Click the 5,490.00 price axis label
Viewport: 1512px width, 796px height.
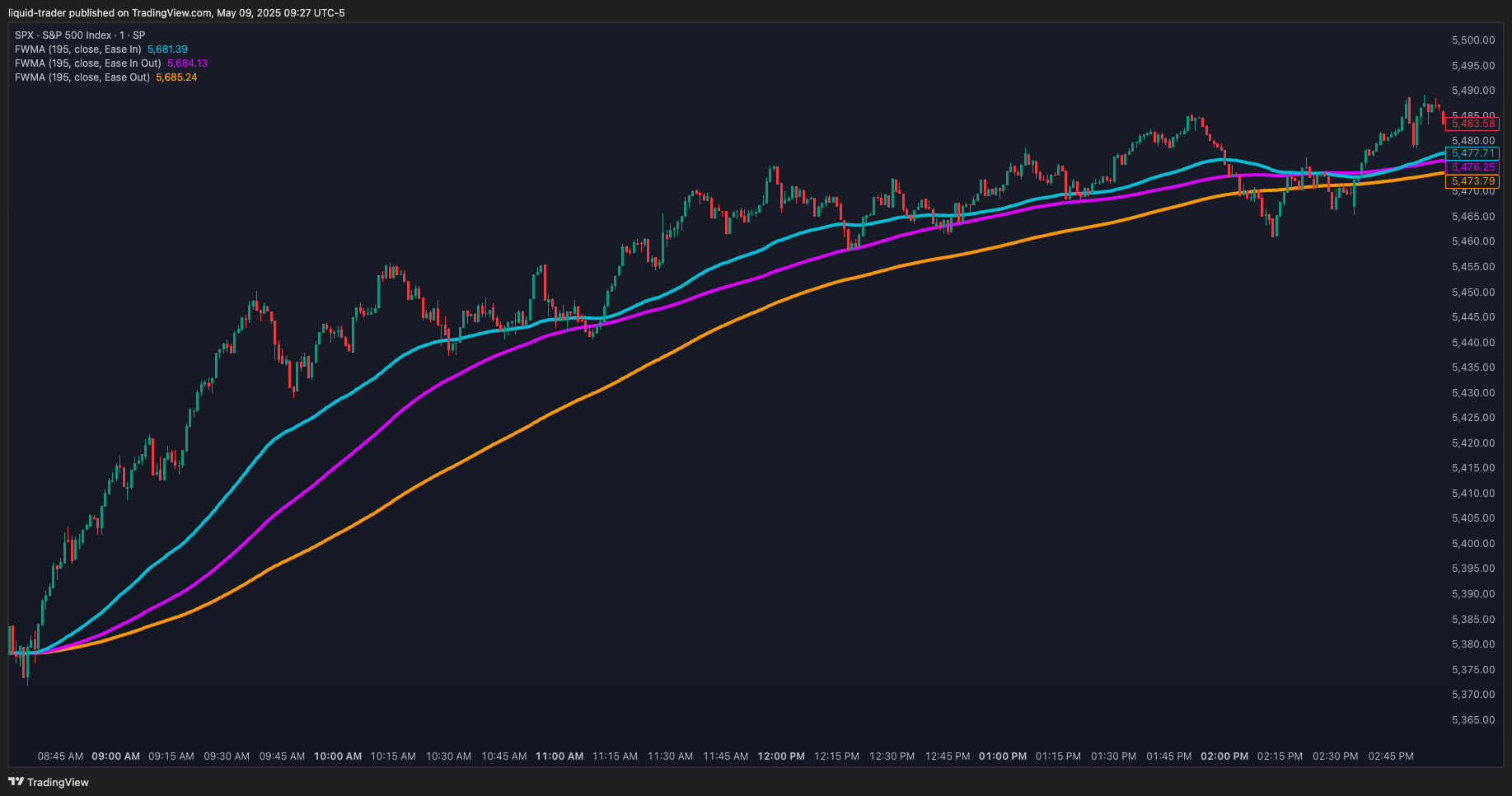coord(1473,91)
